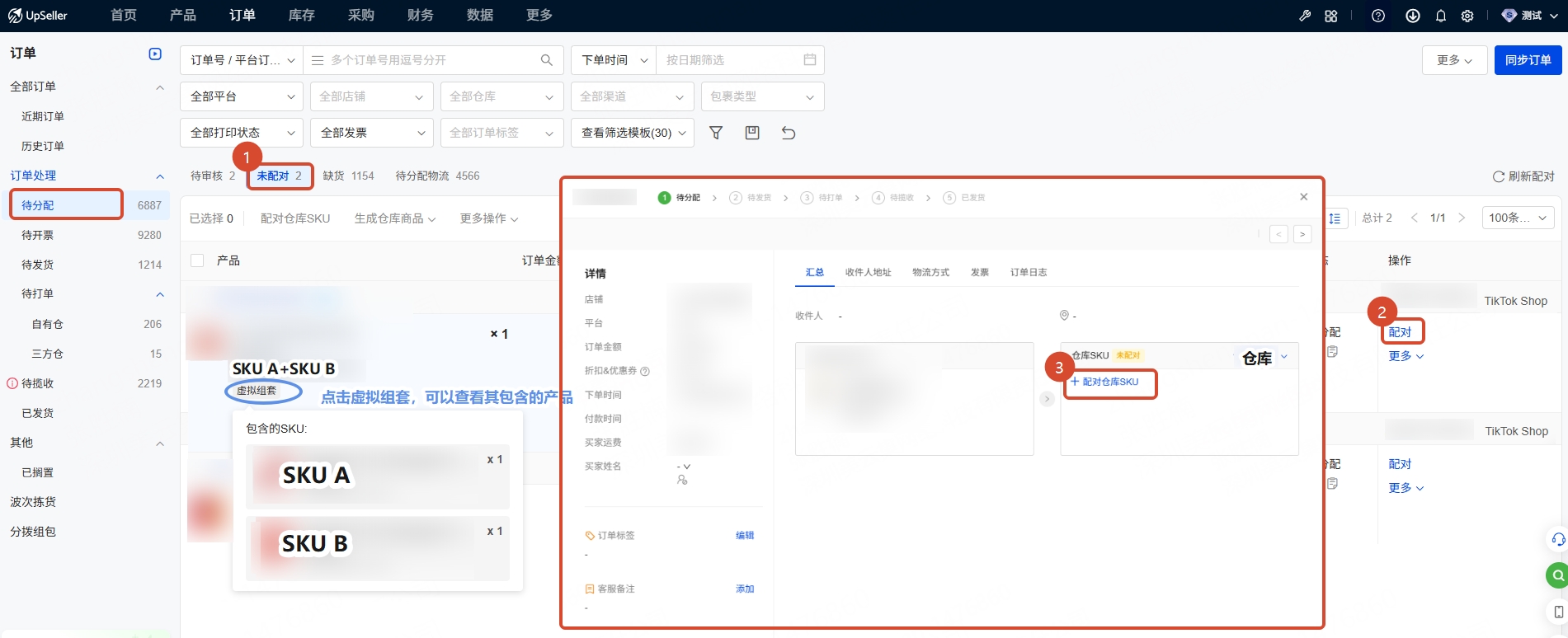1568x638 pixels.
Task: Click 配对 link in first order row
Action: 1401,332
